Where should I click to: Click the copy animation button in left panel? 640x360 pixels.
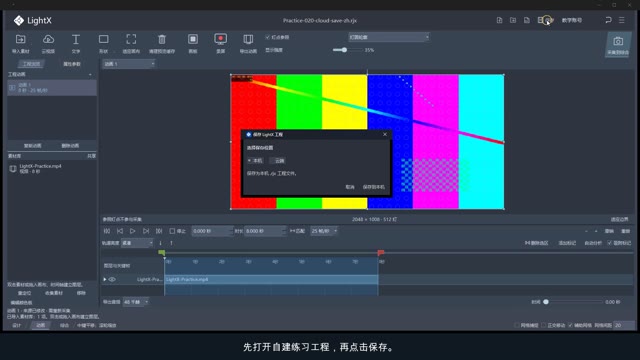coord(33,146)
